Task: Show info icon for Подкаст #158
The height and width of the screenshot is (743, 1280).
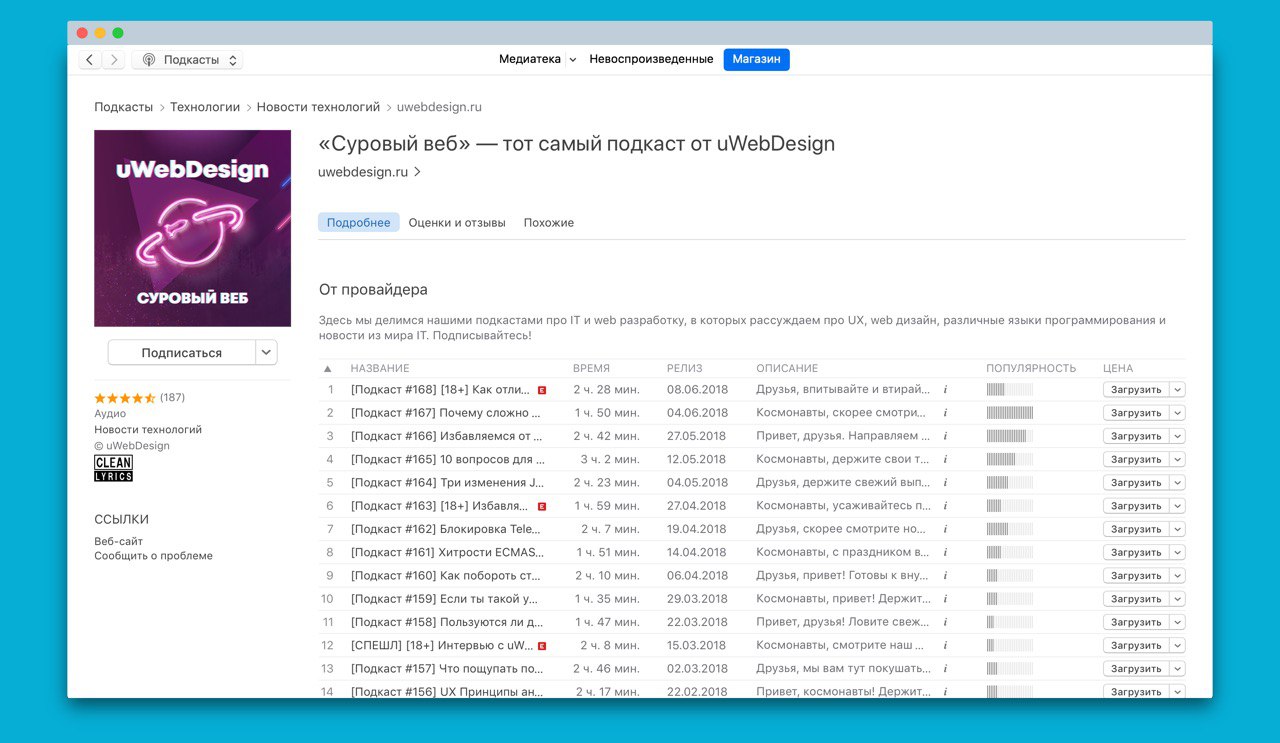Action: tap(945, 622)
